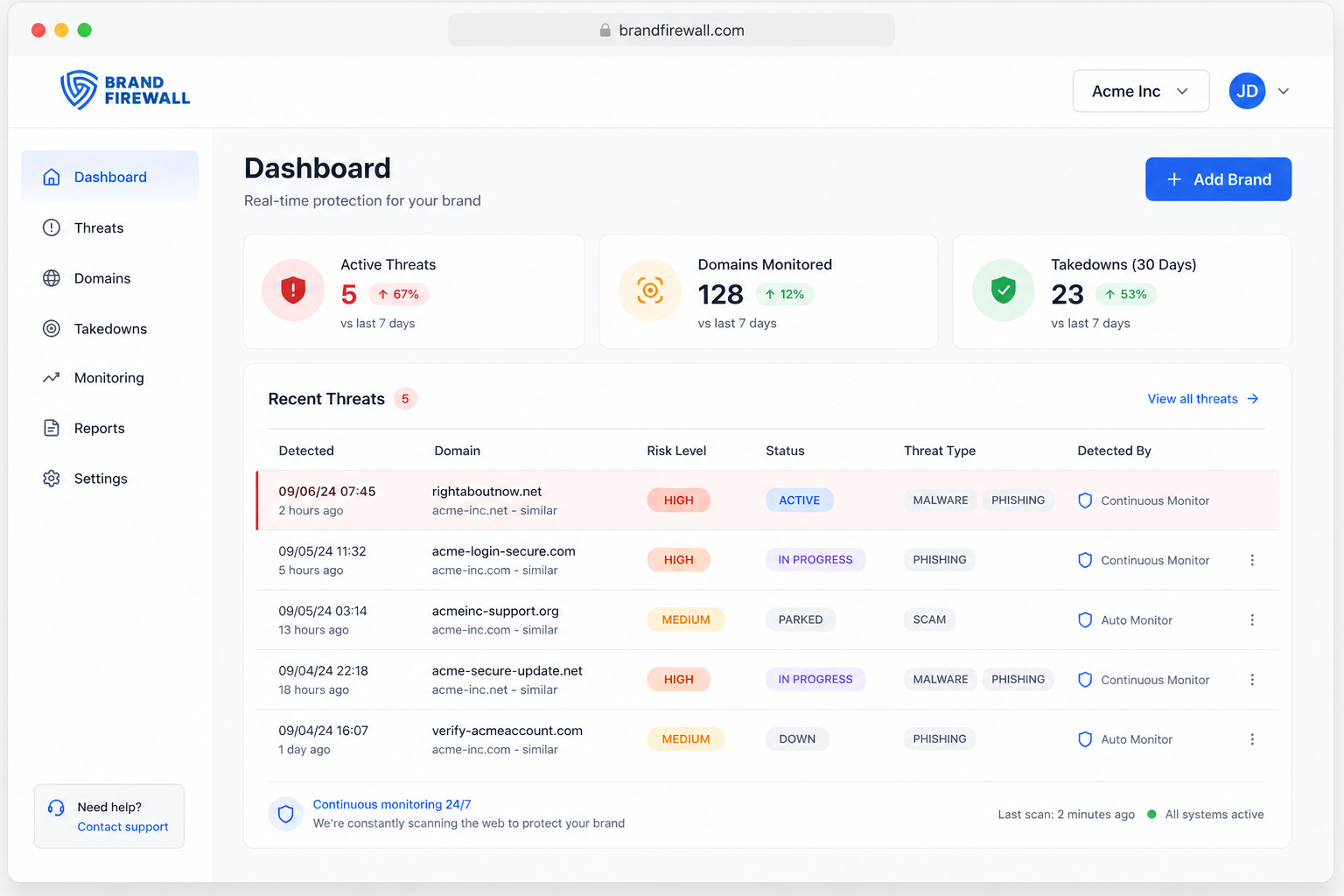Click MEDIUM risk badge on acmeinc-support.org row
Image resolution: width=1344 pixels, height=896 pixels.
click(686, 619)
